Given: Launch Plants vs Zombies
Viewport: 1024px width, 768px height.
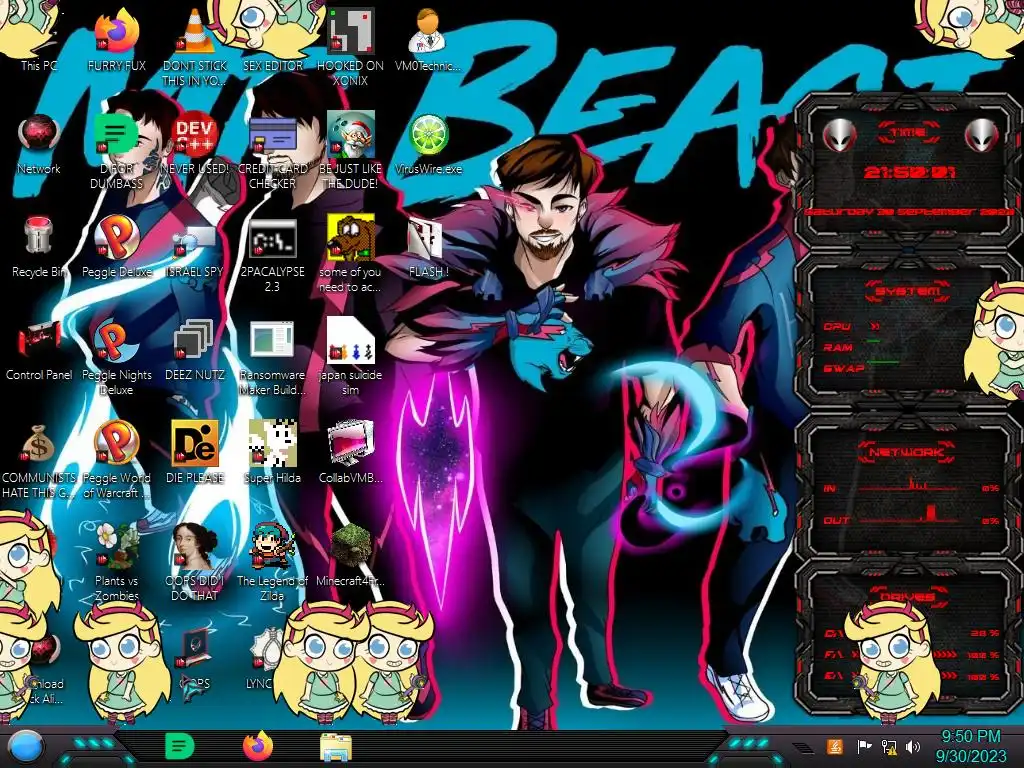Looking at the screenshot, I should (x=116, y=563).
